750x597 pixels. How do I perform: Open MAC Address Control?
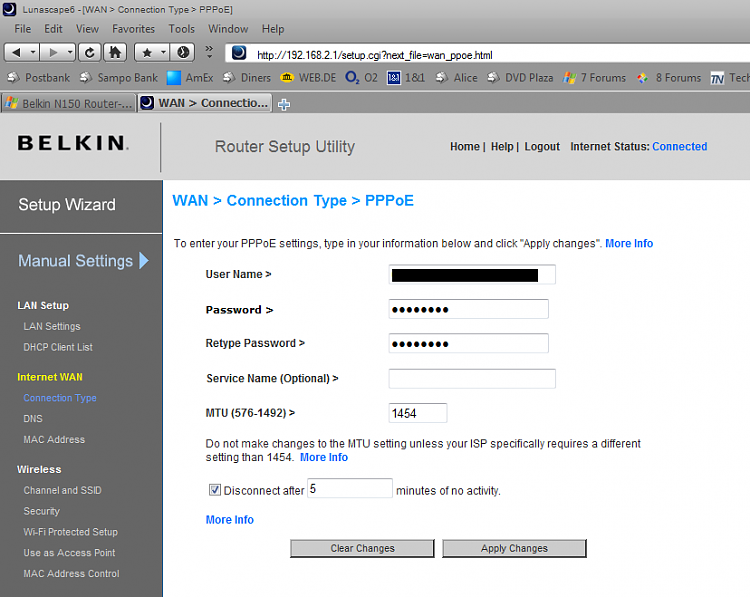[x=71, y=574]
